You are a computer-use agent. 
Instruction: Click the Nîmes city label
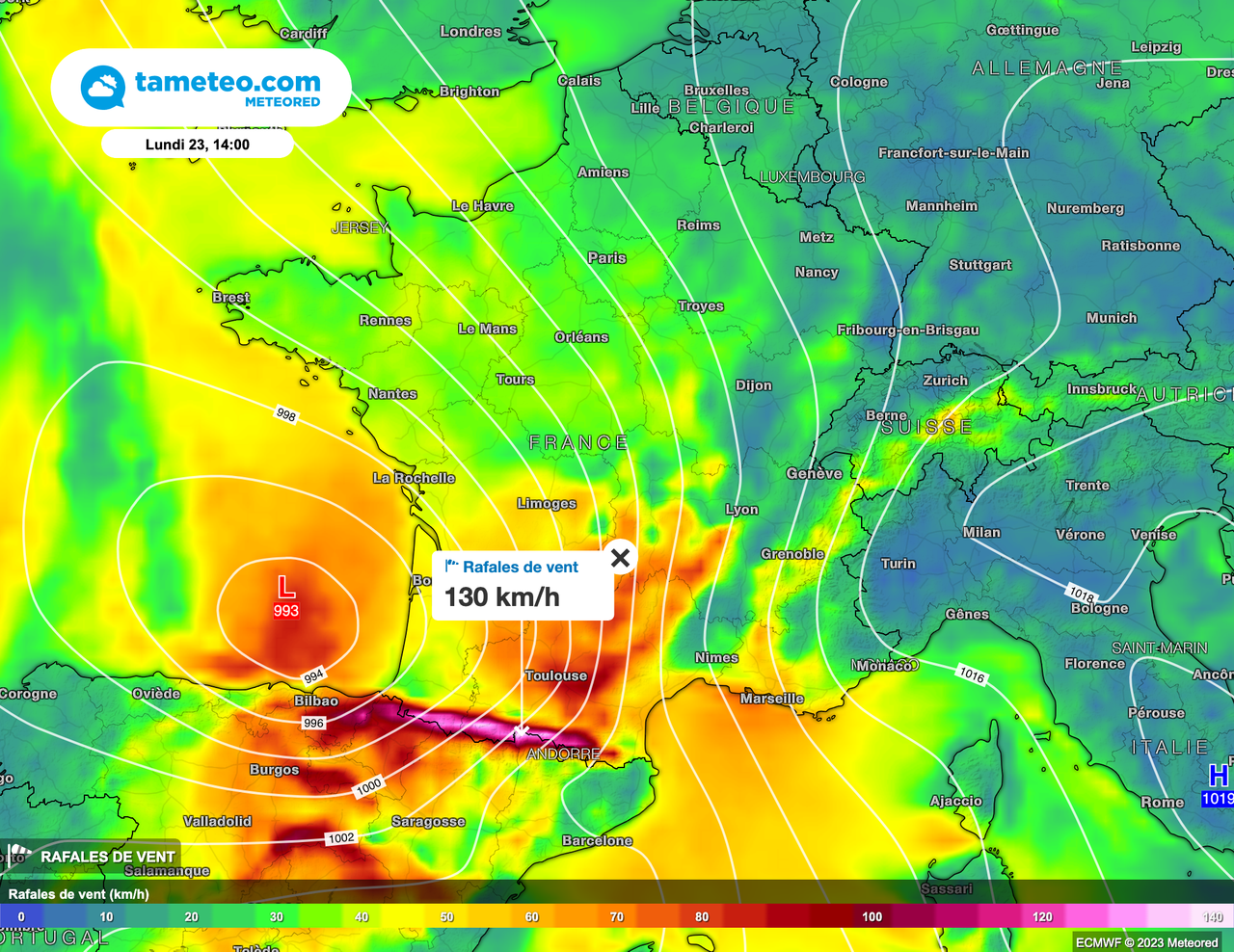[x=717, y=658]
